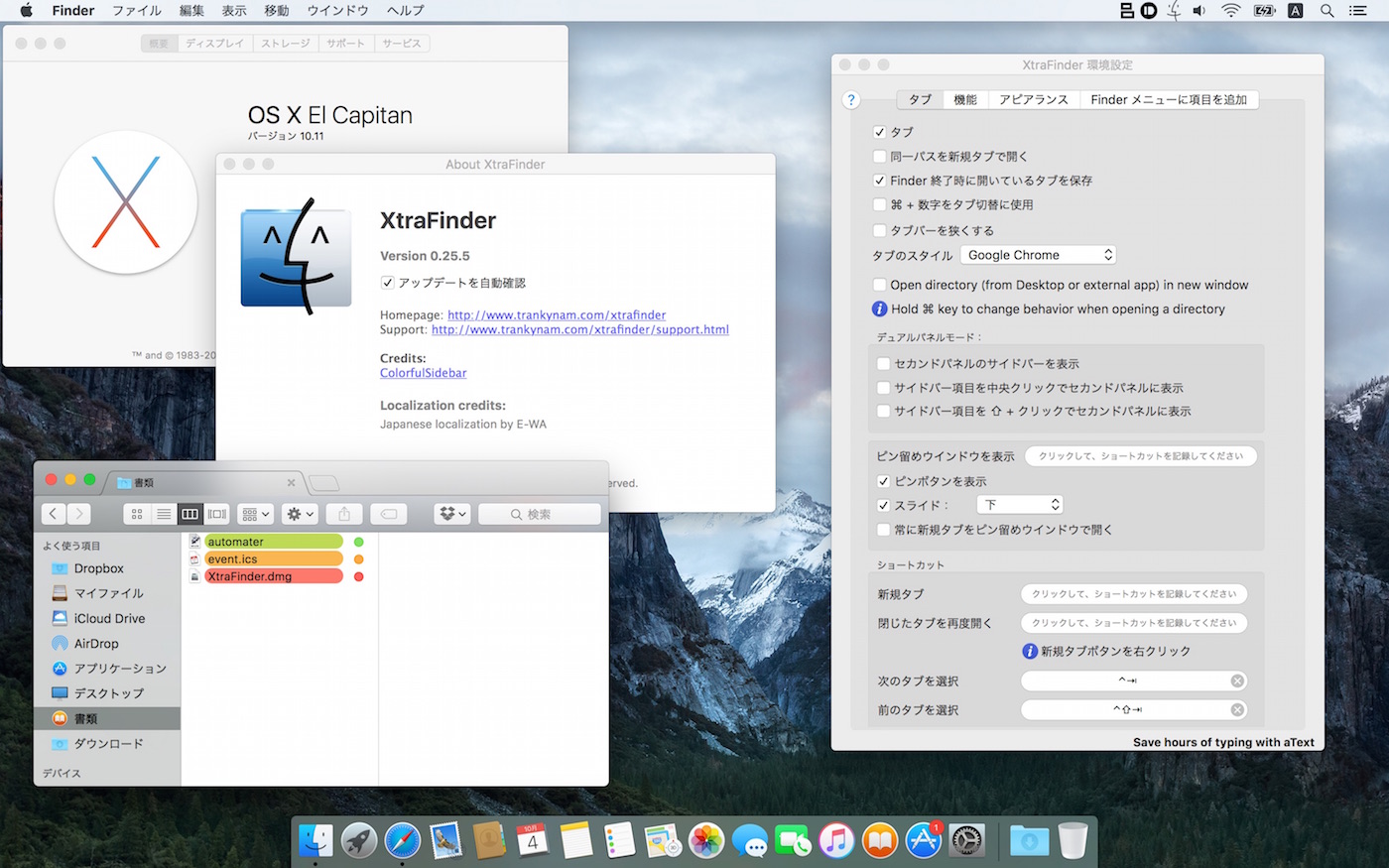Switch to icon view in the Finder toolbar

point(137,514)
